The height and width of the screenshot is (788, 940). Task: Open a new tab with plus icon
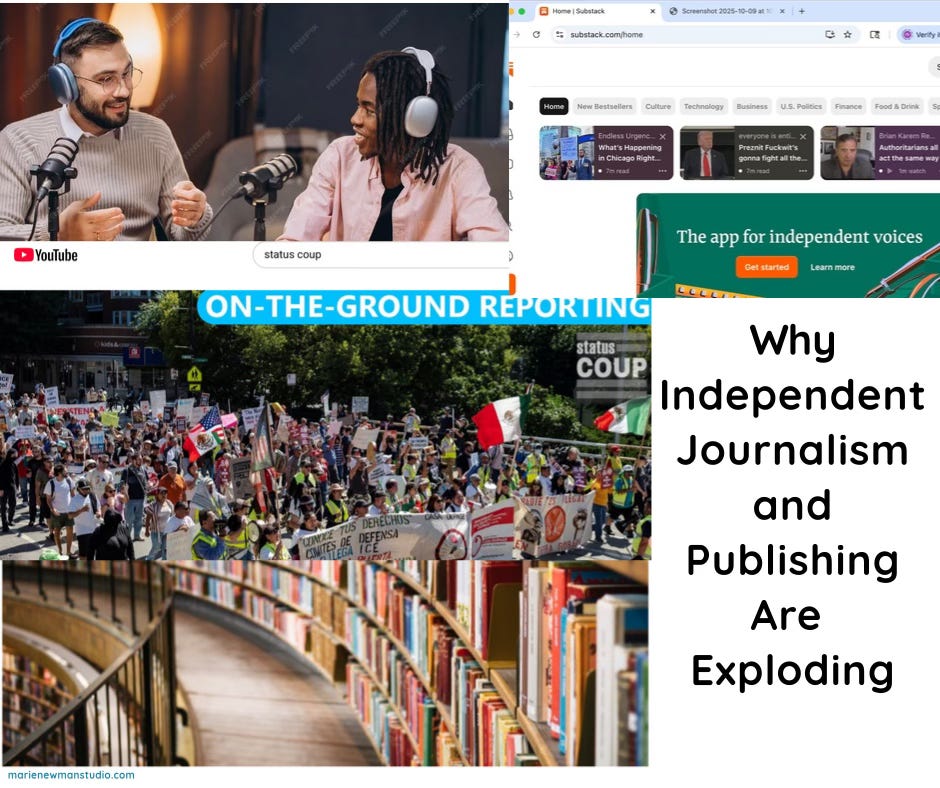802,11
